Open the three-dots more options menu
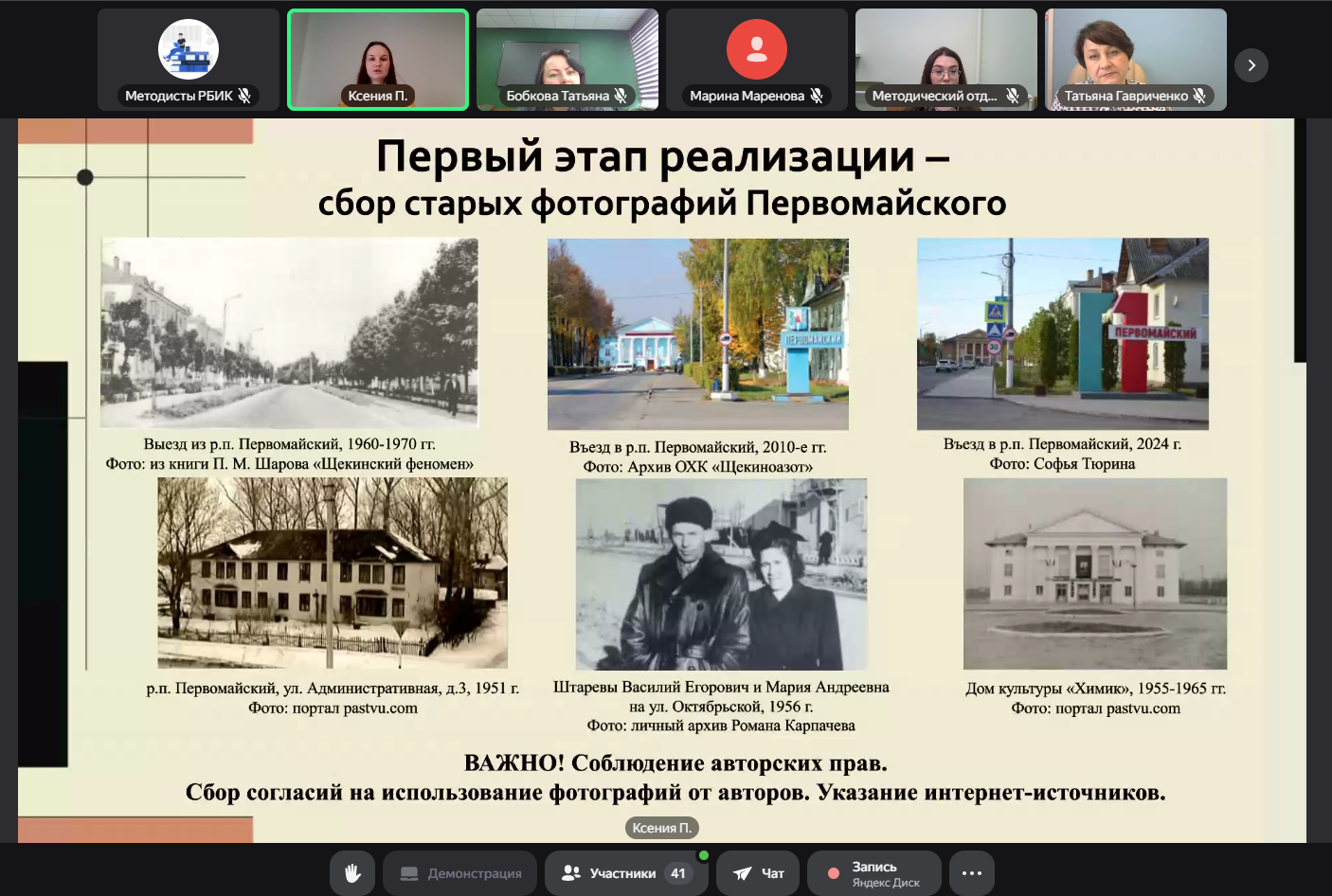Image resolution: width=1332 pixels, height=896 pixels. pyautogui.click(x=971, y=873)
